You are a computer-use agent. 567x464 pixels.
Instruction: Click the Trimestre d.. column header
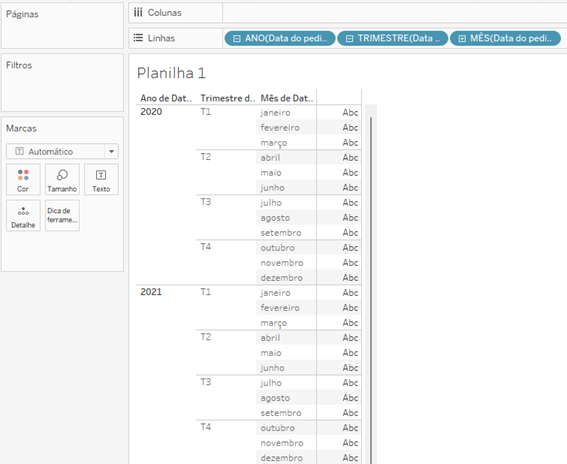pos(227,98)
